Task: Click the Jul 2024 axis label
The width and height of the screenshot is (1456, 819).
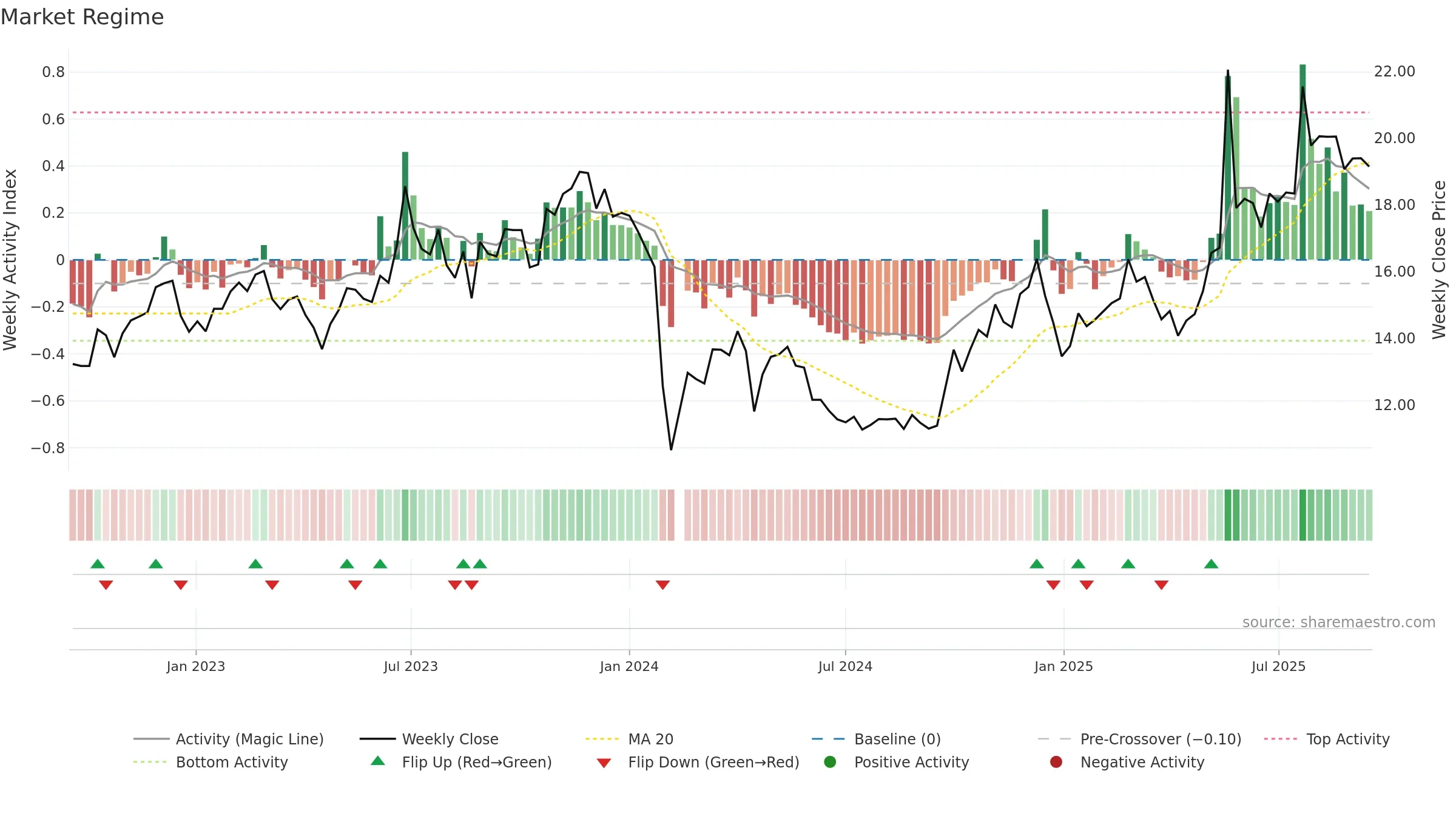Action: pos(845,666)
